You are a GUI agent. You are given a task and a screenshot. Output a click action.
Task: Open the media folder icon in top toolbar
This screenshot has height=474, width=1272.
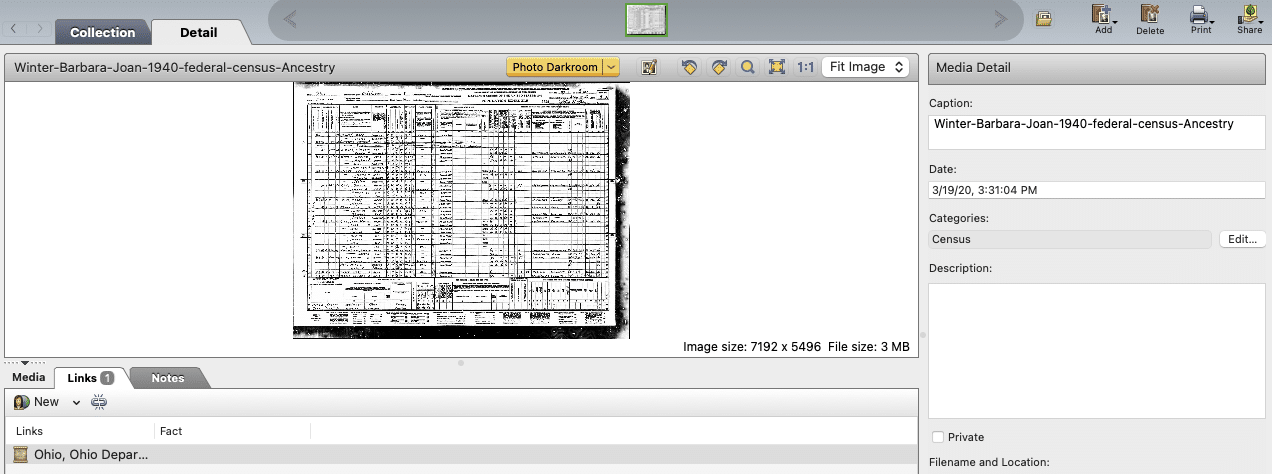[1043, 18]
